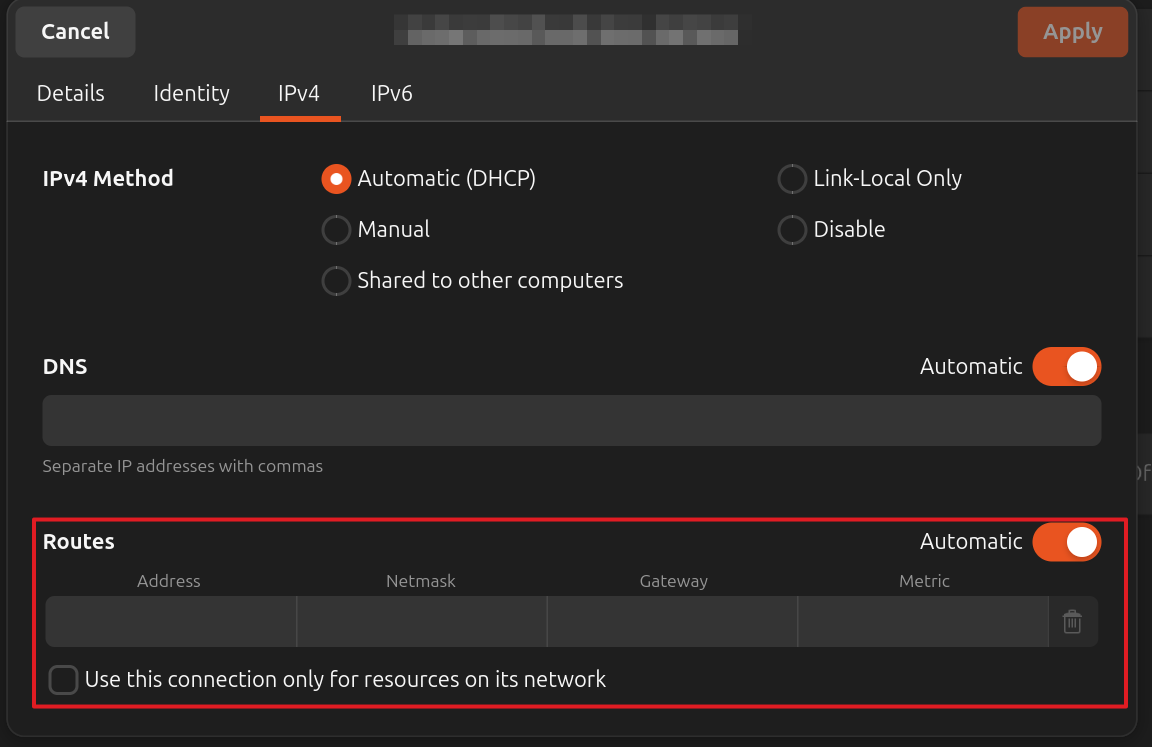1152x747 pixels.
Task: Select the Manual IPv4 method
Action: click(336, 230)
